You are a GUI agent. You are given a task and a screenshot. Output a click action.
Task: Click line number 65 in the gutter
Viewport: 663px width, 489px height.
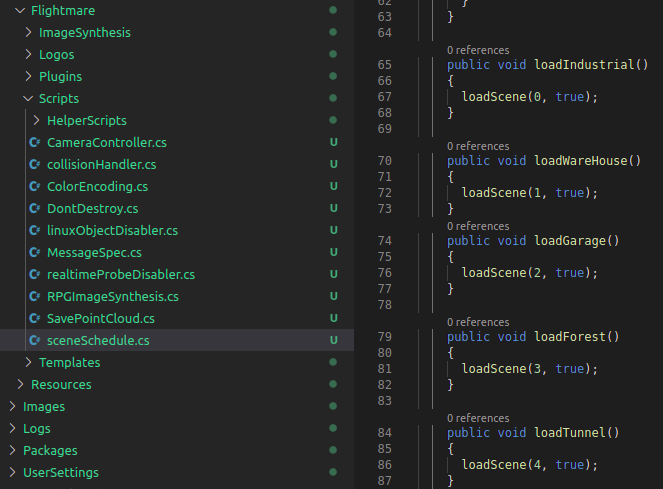(x=384, y=65)
